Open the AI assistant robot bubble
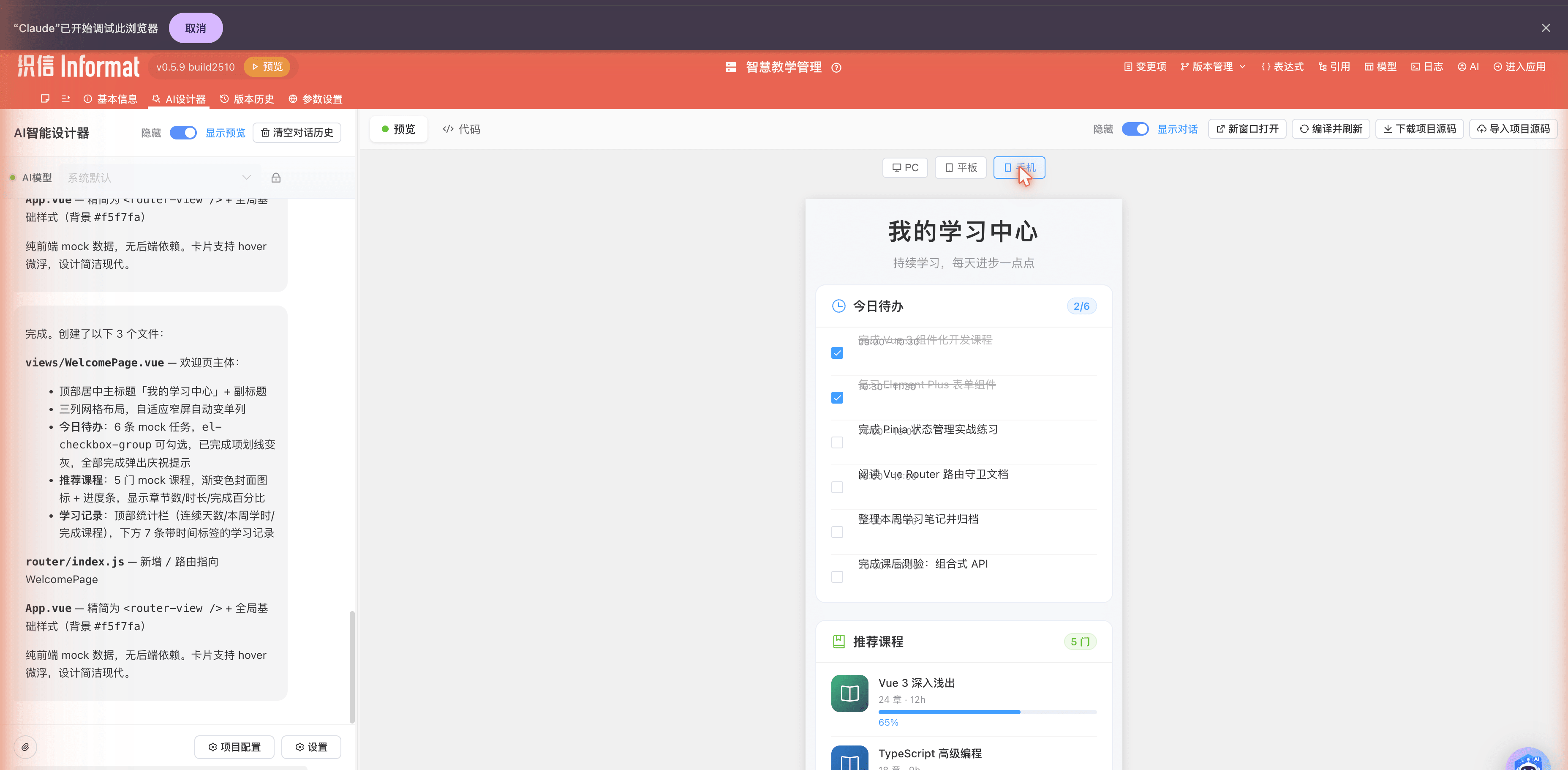This screenshot has height=770, width=1568. click(1528, 759)
